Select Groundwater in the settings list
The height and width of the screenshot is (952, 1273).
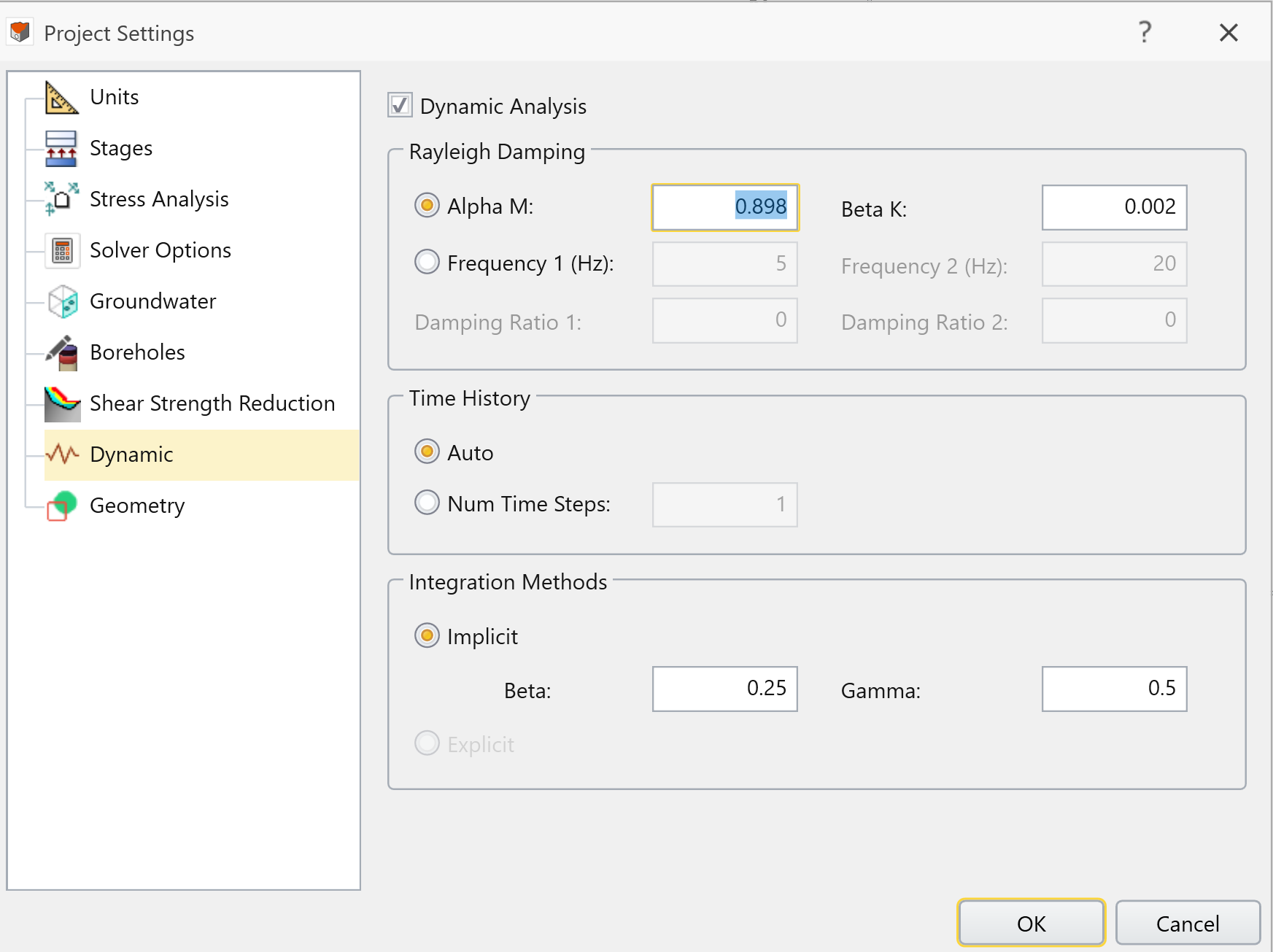click(x=152, y=301)
